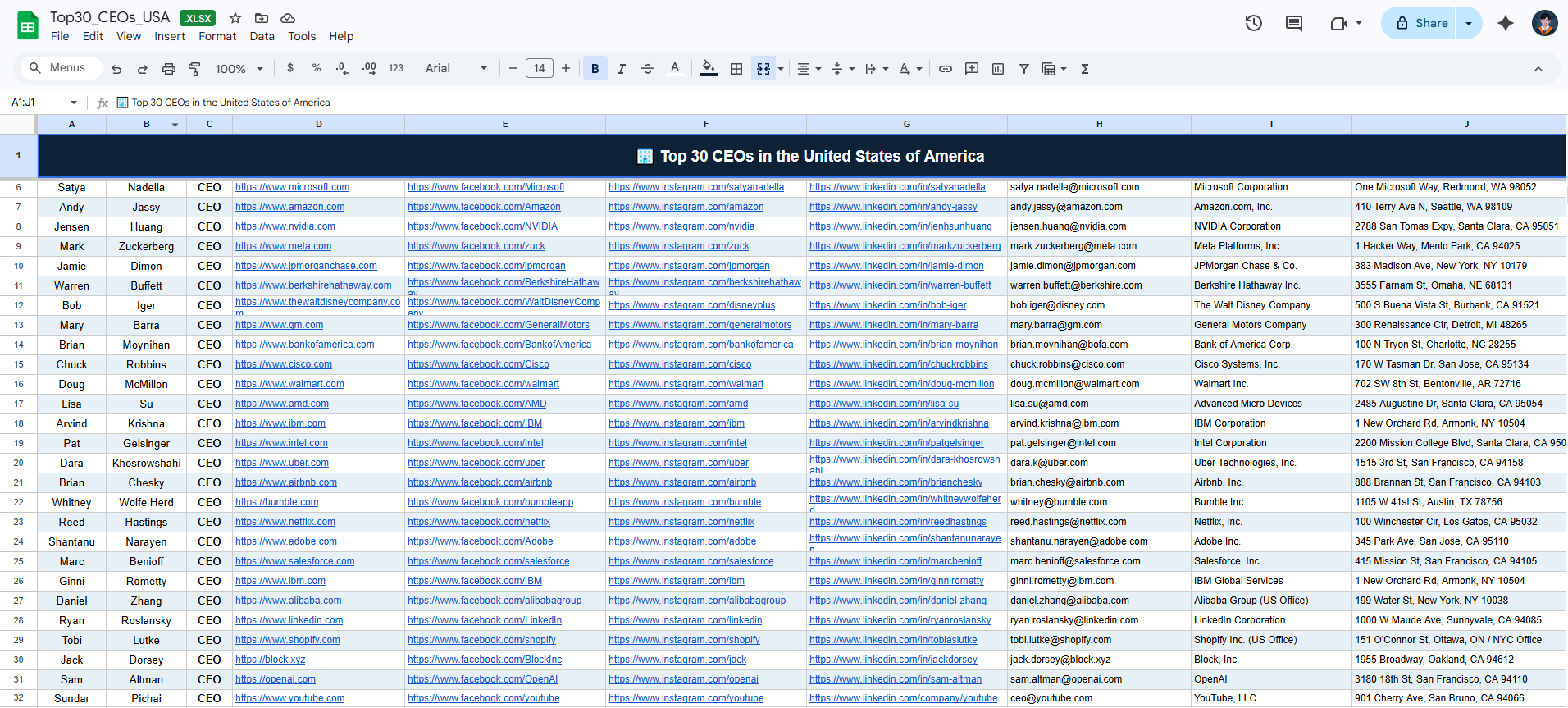Open the View menu

[128, 36]
